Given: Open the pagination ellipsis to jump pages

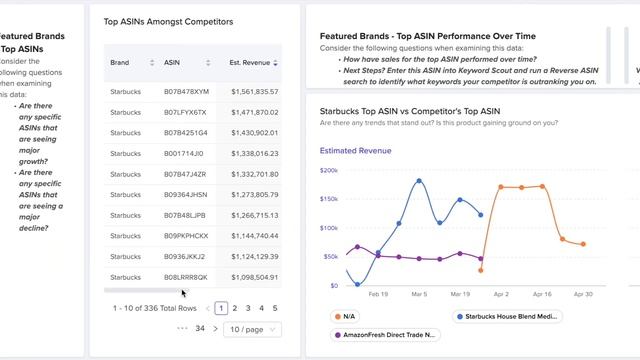Looking at the screenshot, I should (182, 328).
